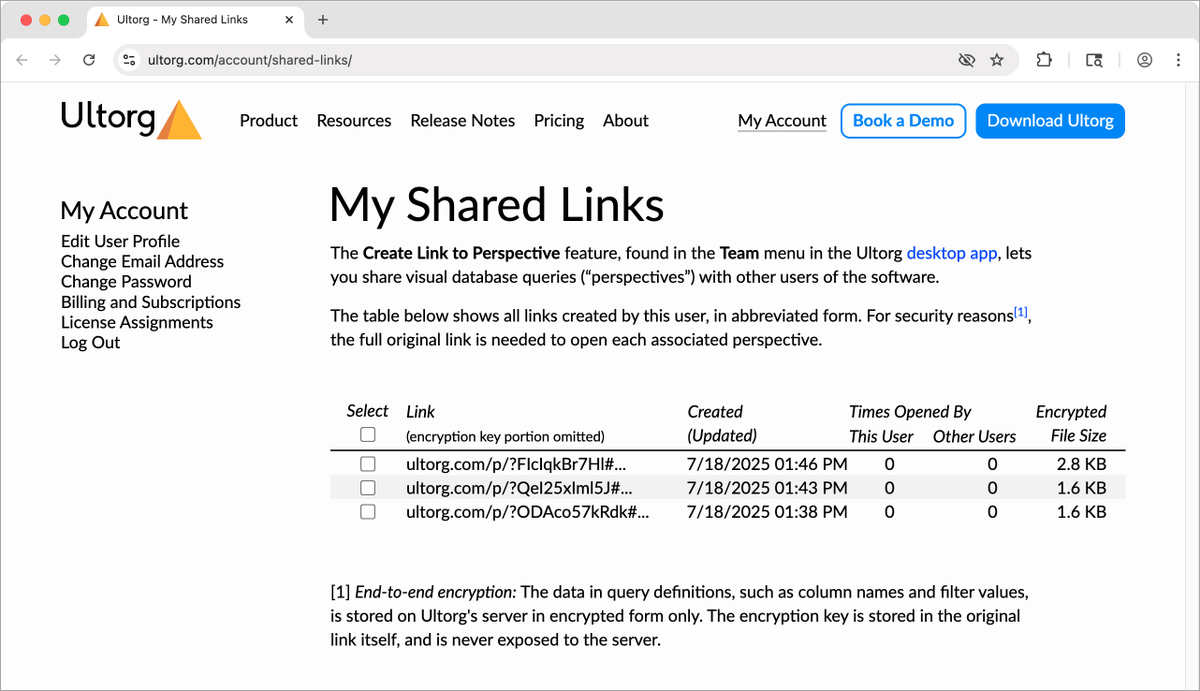Go to Release Notes

click(x=463, y=121)
